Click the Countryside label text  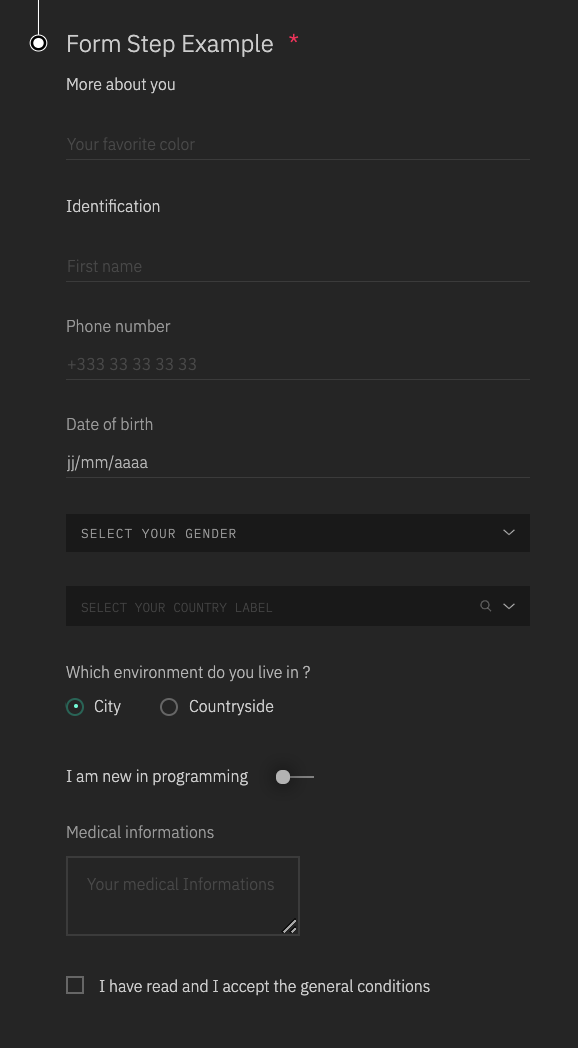pyautogui.click(x=231, y=707)
